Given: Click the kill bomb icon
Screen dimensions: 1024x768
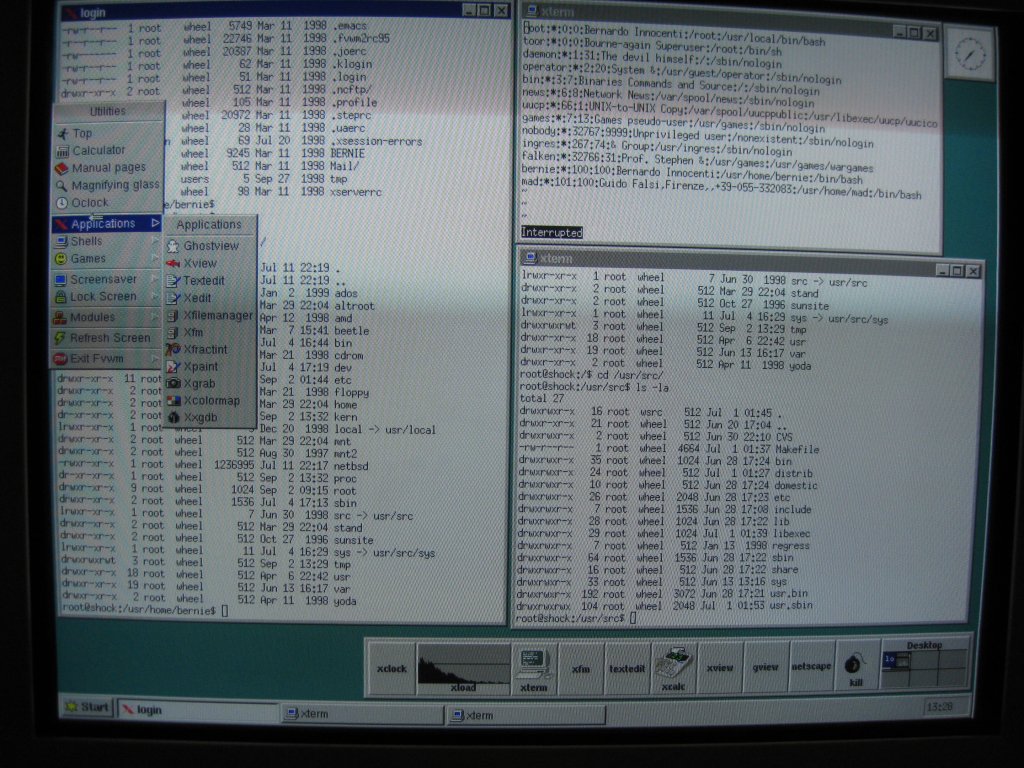Looking at the screenshot, I should click(x=855, y=668).
